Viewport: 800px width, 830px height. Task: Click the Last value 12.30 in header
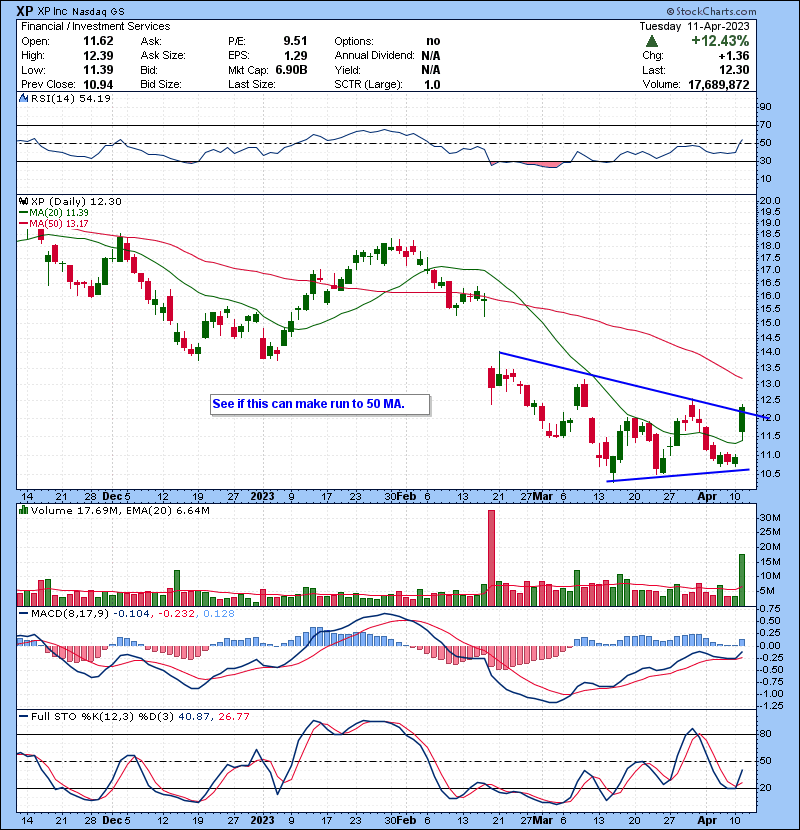[x=734, y=70]
